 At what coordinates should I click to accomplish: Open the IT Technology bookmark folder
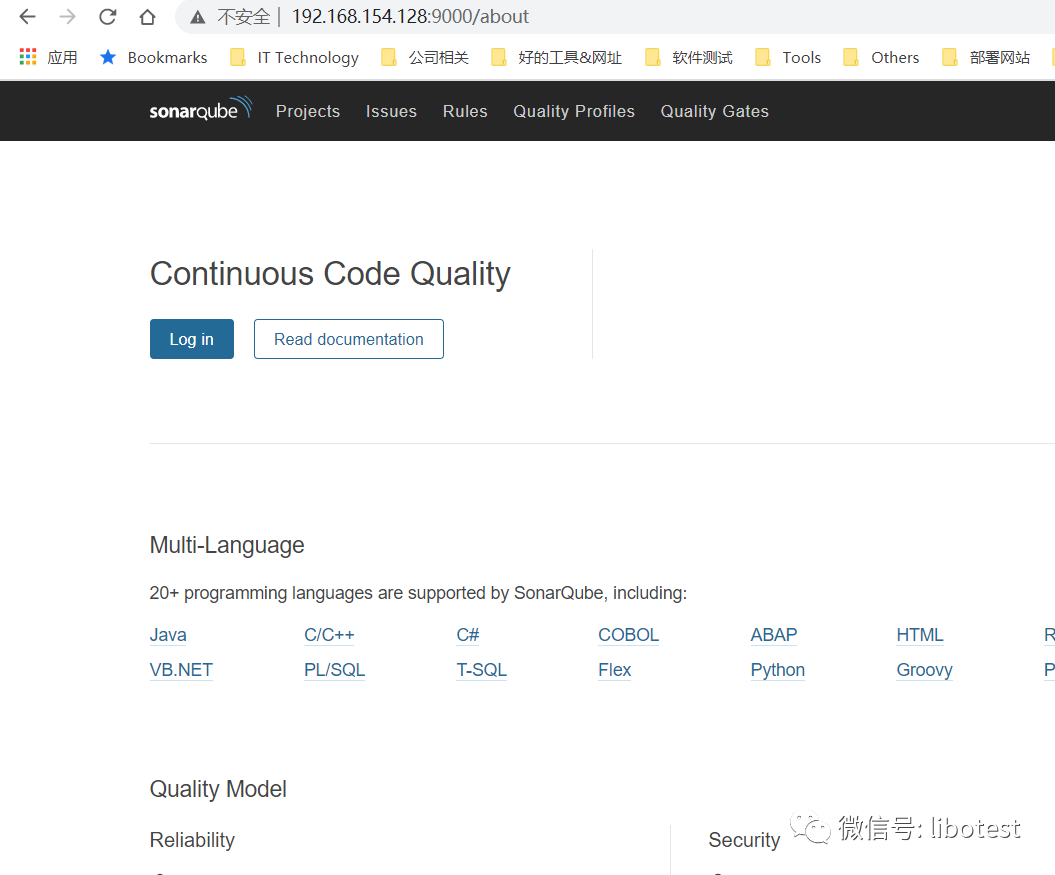click(x=294, y=58)
